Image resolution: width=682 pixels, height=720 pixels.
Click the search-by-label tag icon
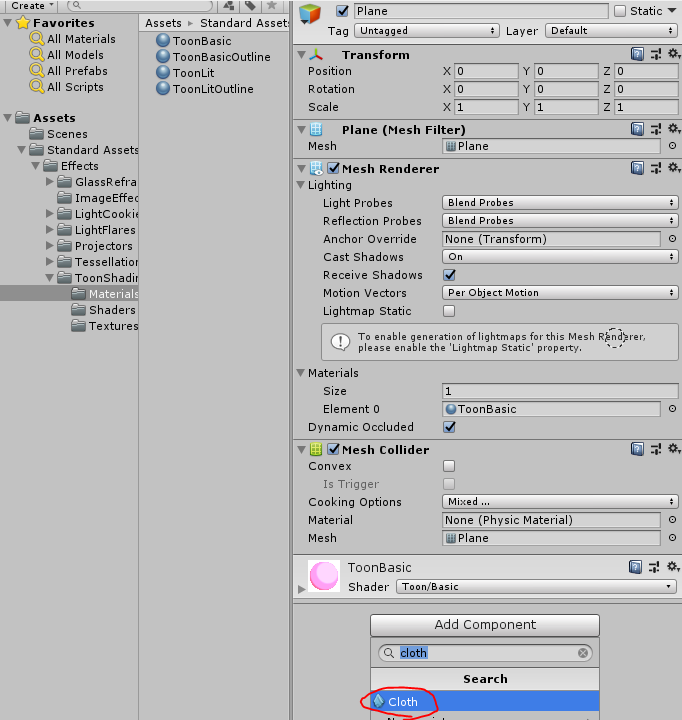pyautogui.click(x=250, y=6)
